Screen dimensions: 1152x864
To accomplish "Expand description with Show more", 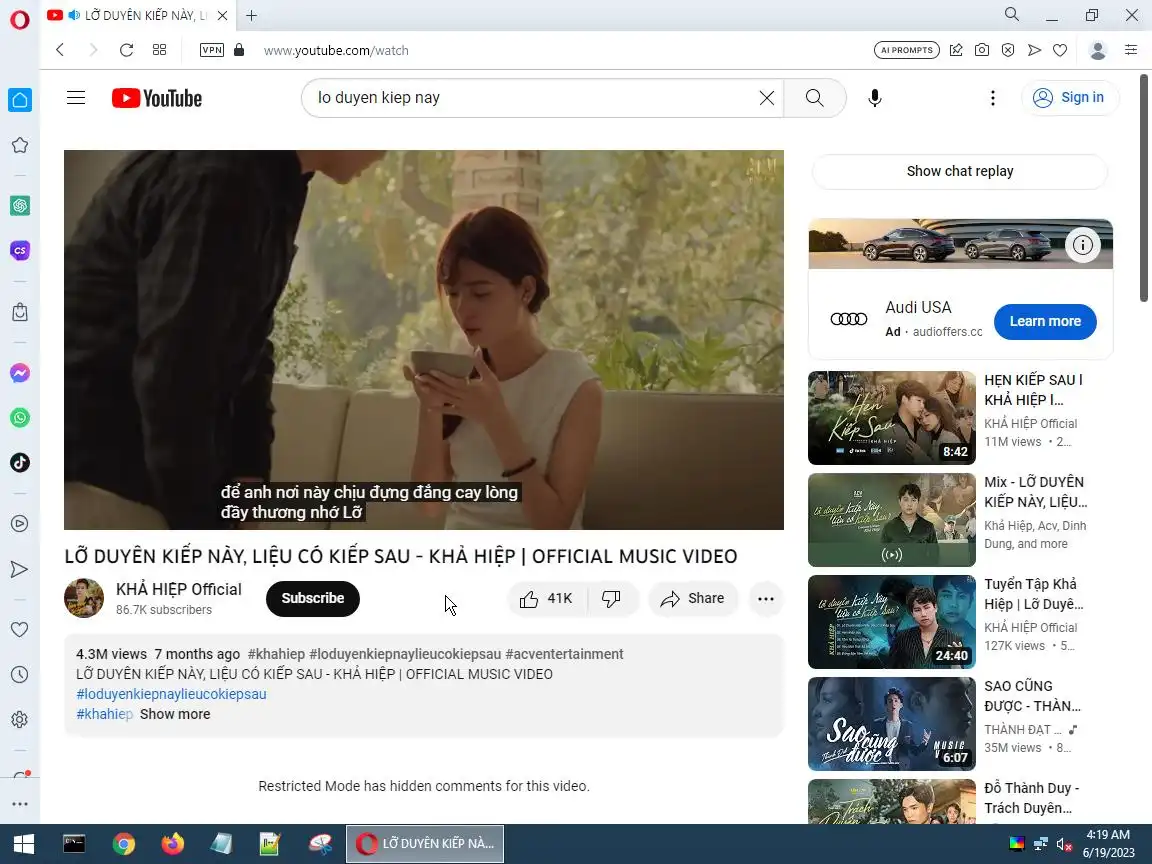I will pyautogui.click(x=175, y=714).
